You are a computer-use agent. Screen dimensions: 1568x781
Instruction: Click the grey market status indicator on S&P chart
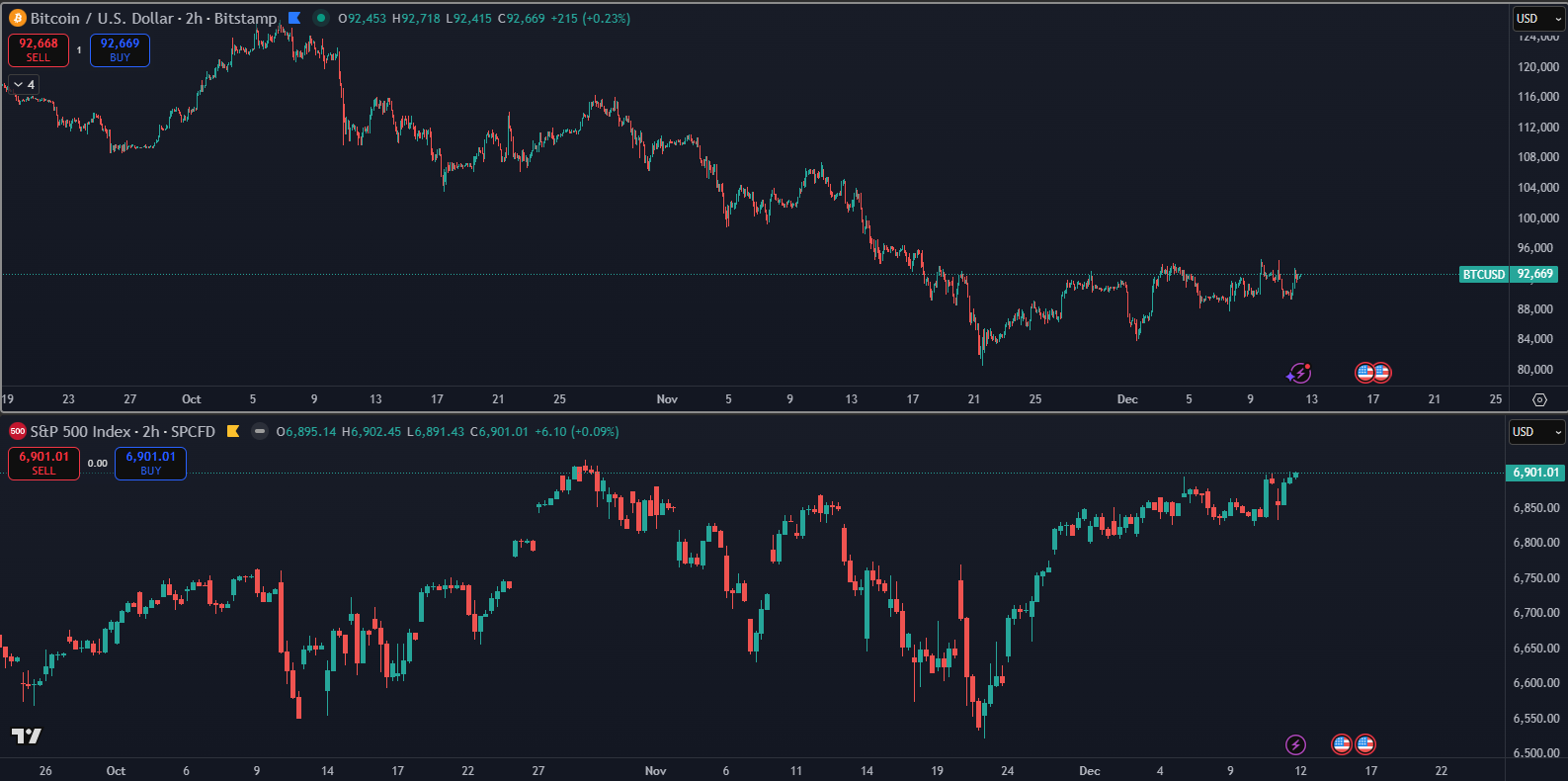click(259, 431)
